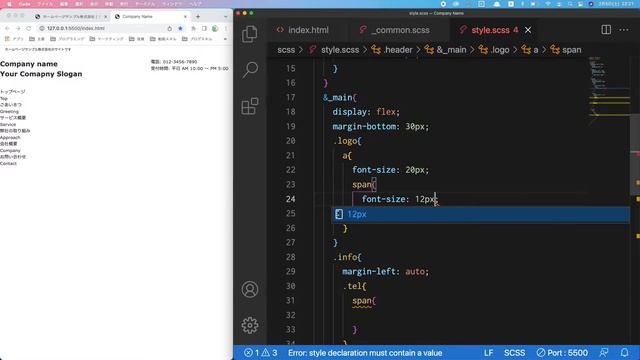Place cursor on display: flex line

[x=366, y=112]
